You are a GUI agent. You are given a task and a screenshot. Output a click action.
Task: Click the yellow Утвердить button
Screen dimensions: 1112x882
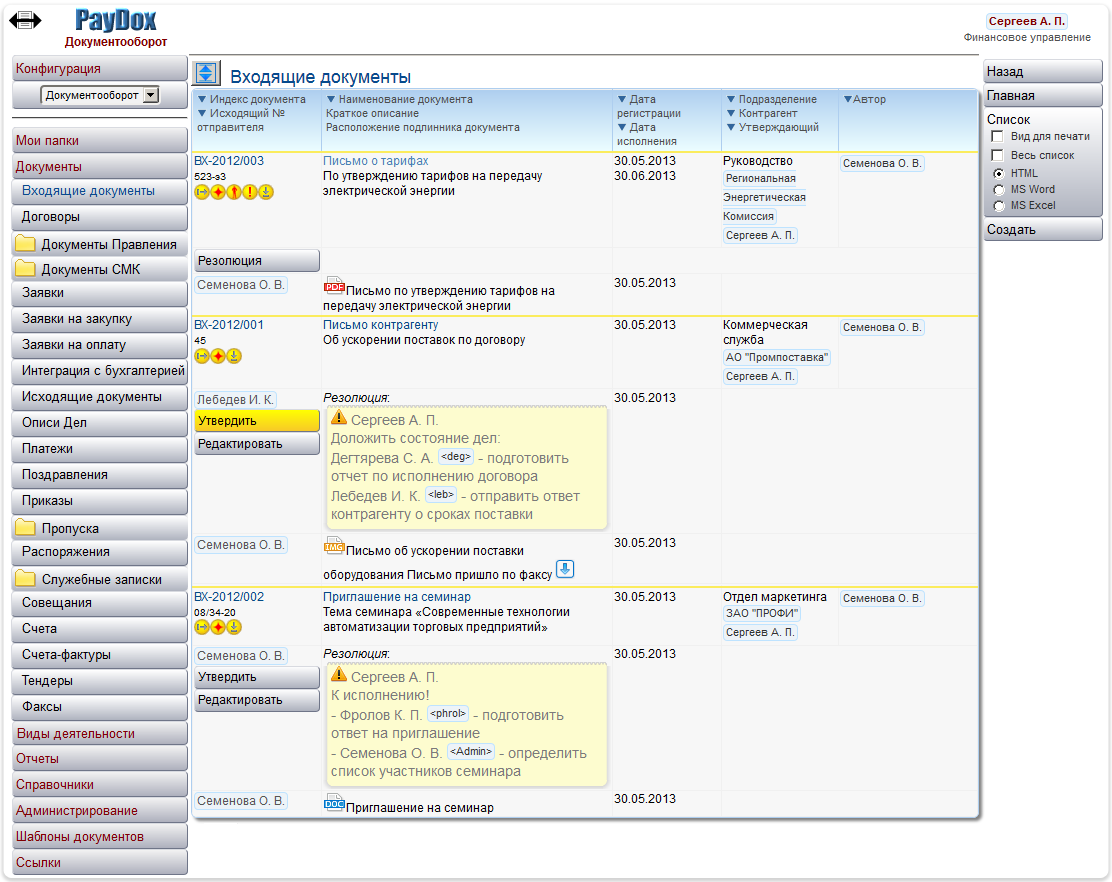pyautogui.click(x=256, y=421)
